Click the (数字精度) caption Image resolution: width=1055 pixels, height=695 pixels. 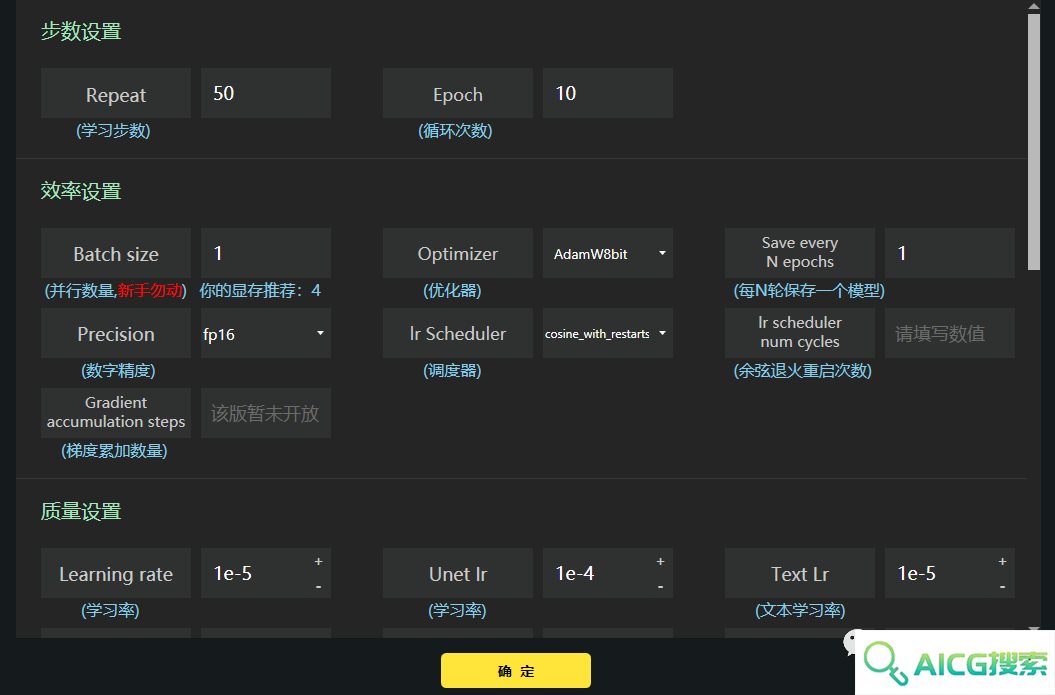coord(118,371)
